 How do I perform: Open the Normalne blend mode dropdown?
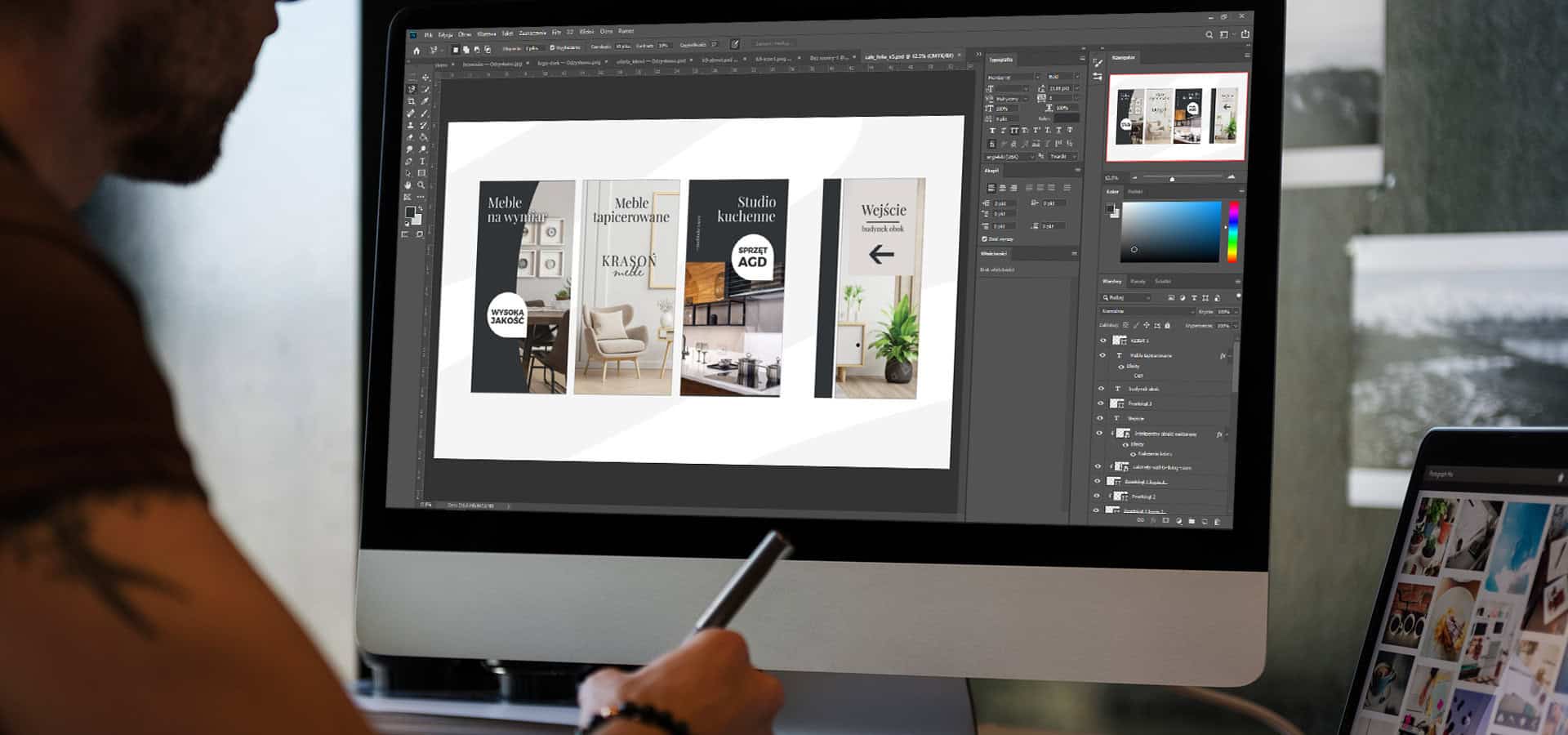[x=1148, y=311]
